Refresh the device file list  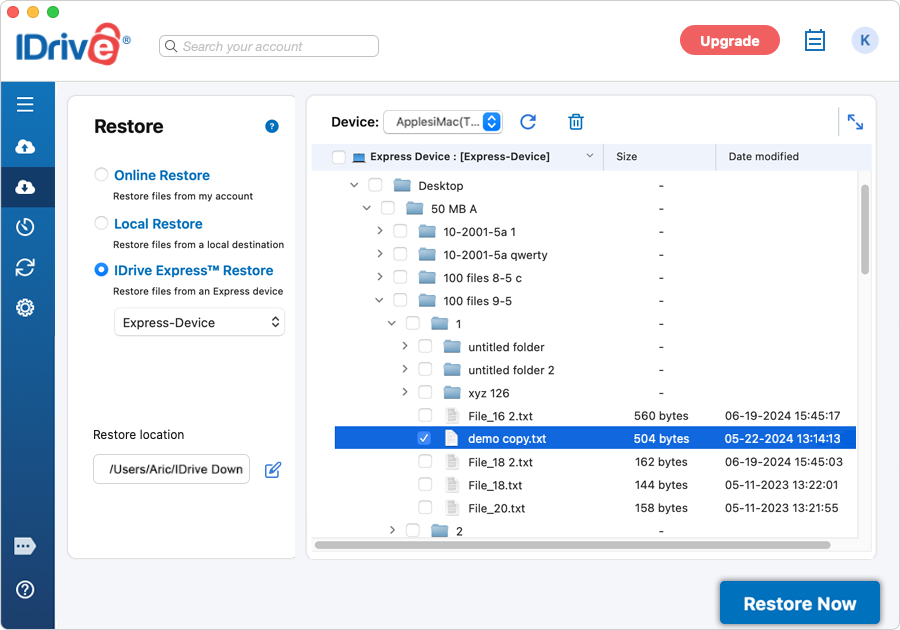(x=528, y=122)
